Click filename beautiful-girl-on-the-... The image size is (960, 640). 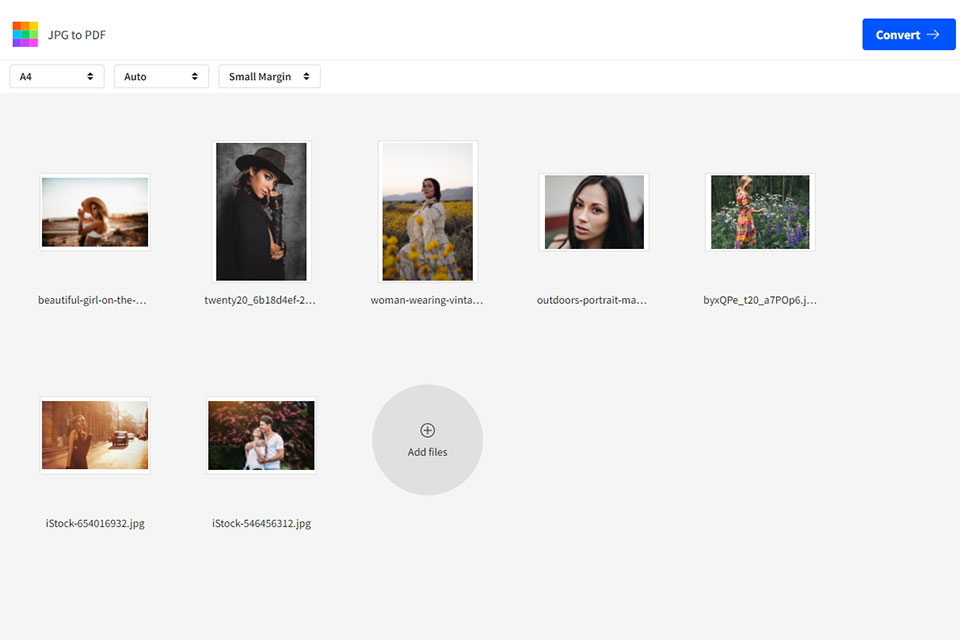click(x=92, y=300)
